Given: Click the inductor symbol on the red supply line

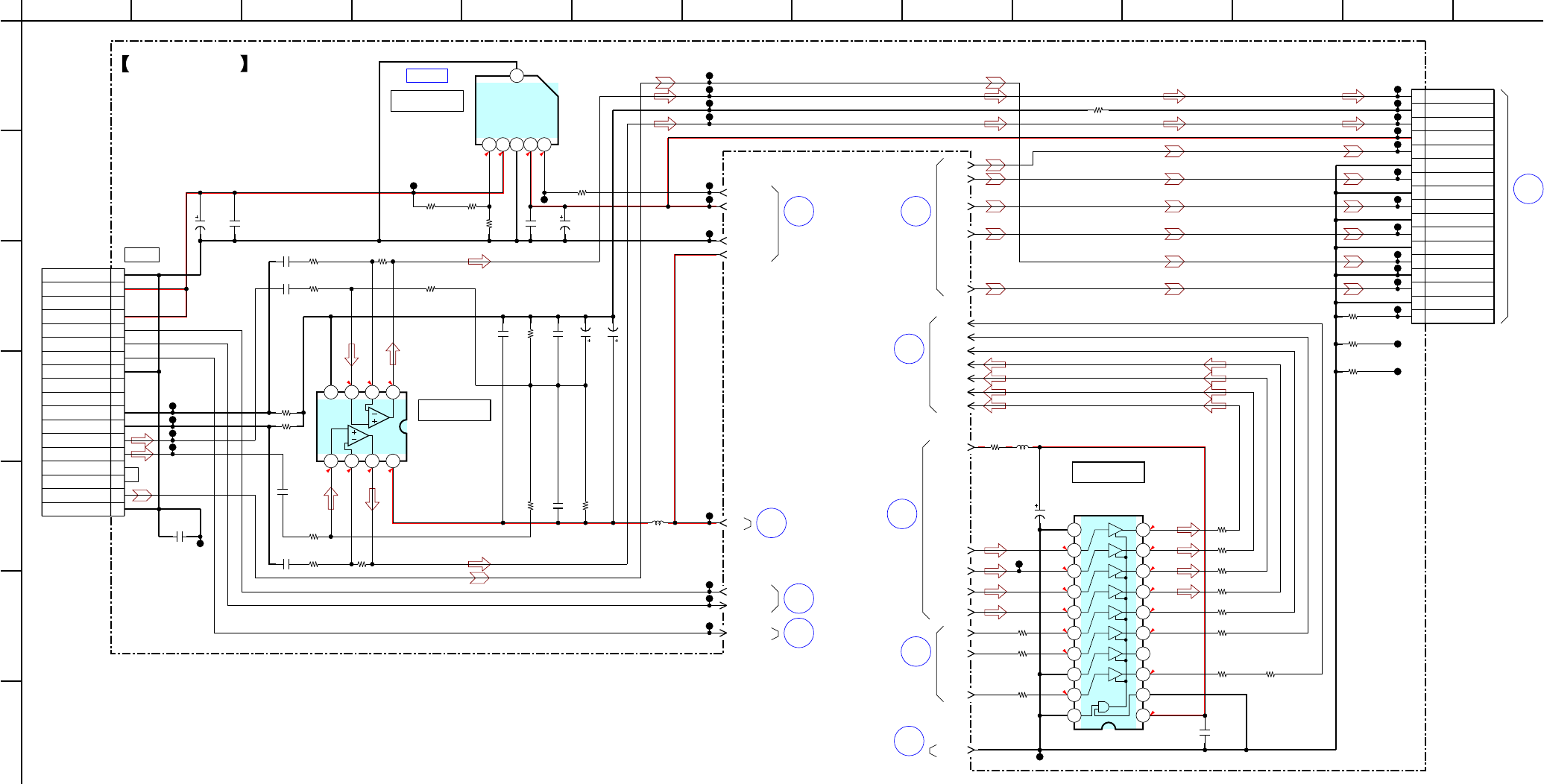Looking at the screenshot, I should (658, 522).
